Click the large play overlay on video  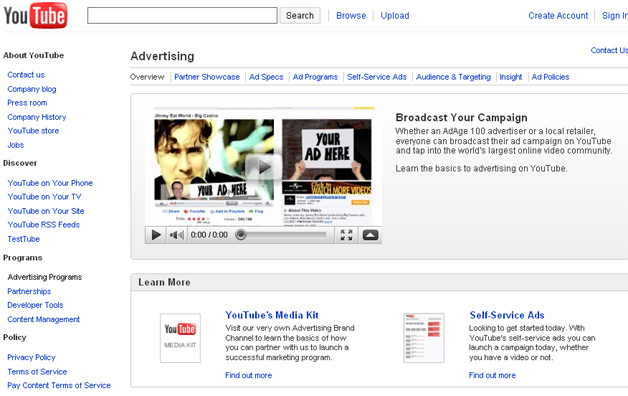263,167
